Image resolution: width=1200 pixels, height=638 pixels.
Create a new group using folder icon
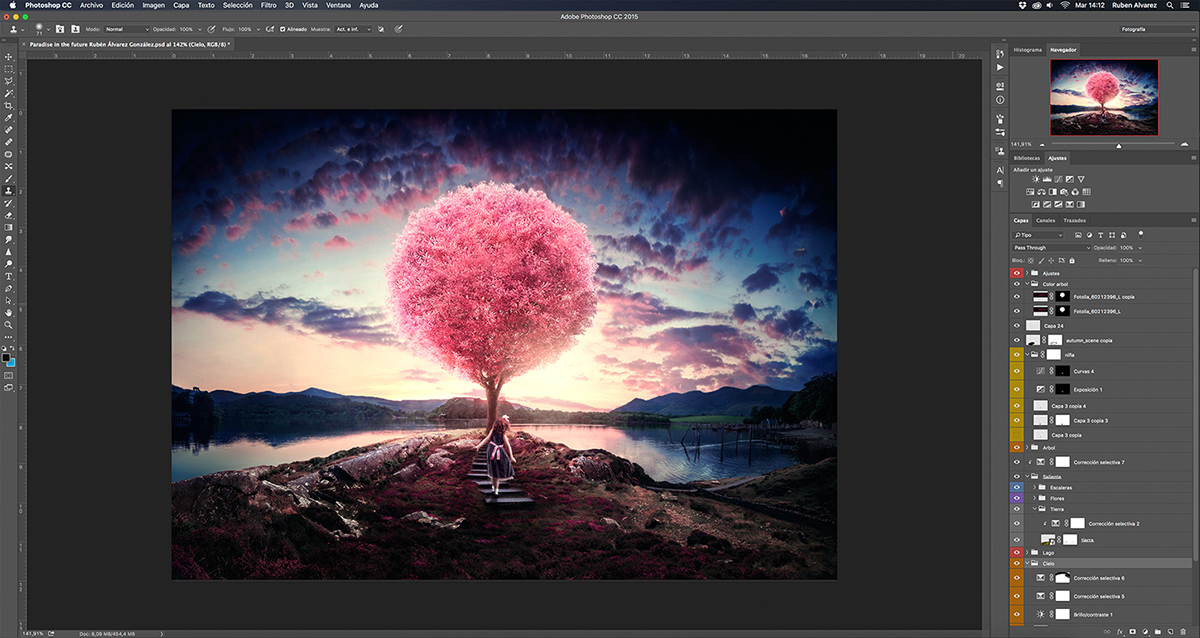(x=1157, y=632)
